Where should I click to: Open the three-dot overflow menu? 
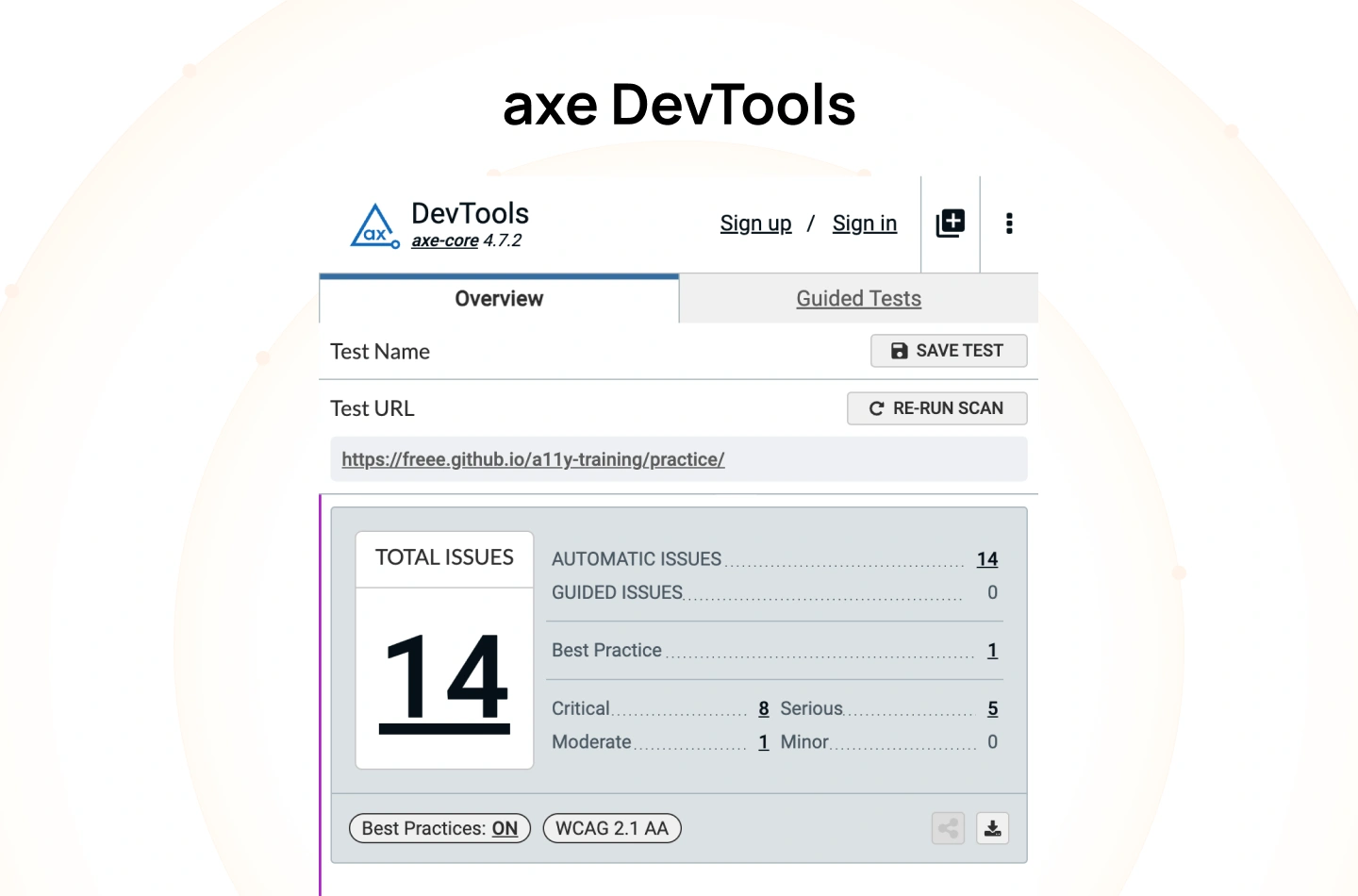click(1009, 224)
